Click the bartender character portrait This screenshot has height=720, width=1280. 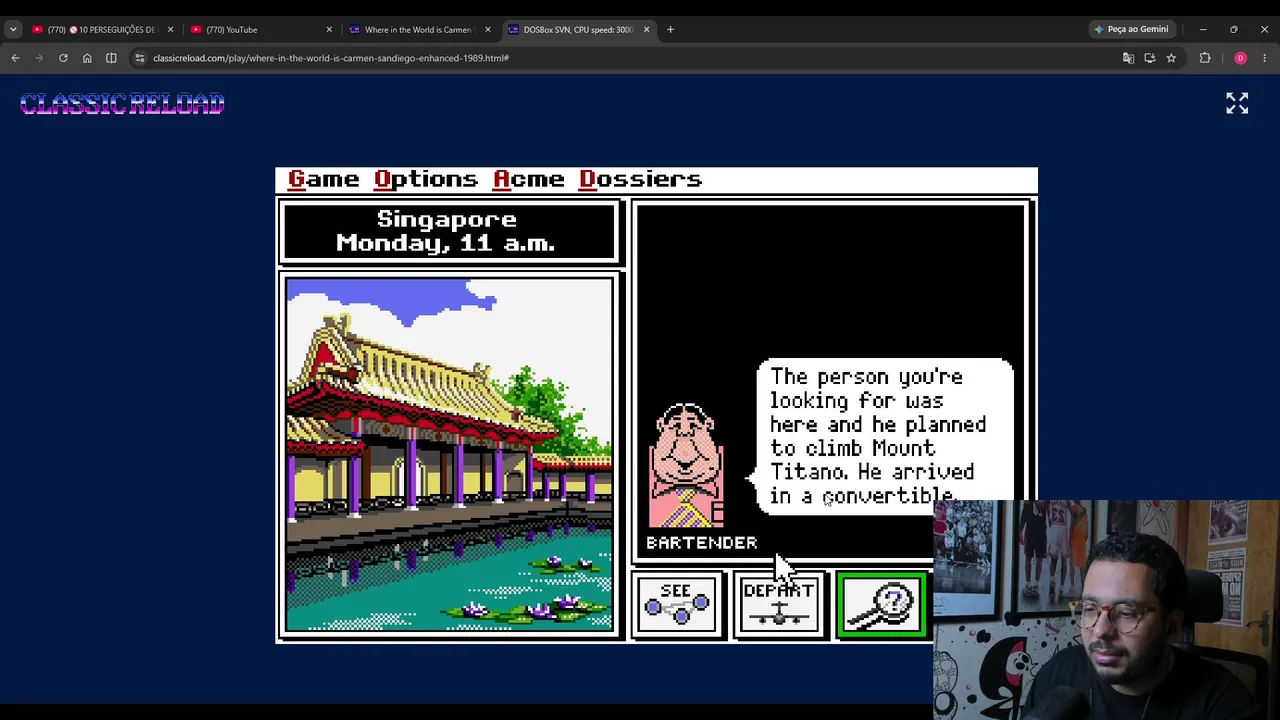tap(687, 465)
